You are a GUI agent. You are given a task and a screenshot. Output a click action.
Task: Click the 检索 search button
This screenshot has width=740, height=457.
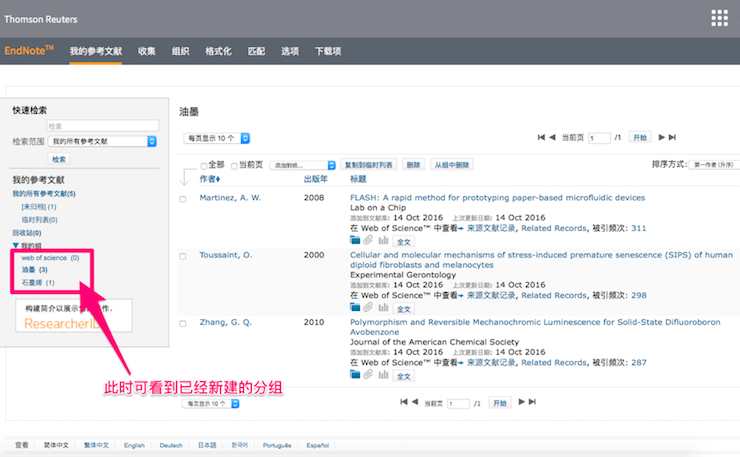coord(59,159)
